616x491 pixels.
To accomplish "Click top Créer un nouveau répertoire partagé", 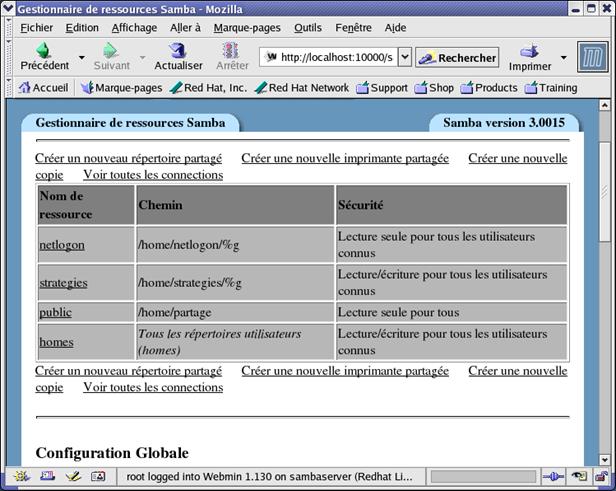I will pyautogui.click(x=128, y=158).
